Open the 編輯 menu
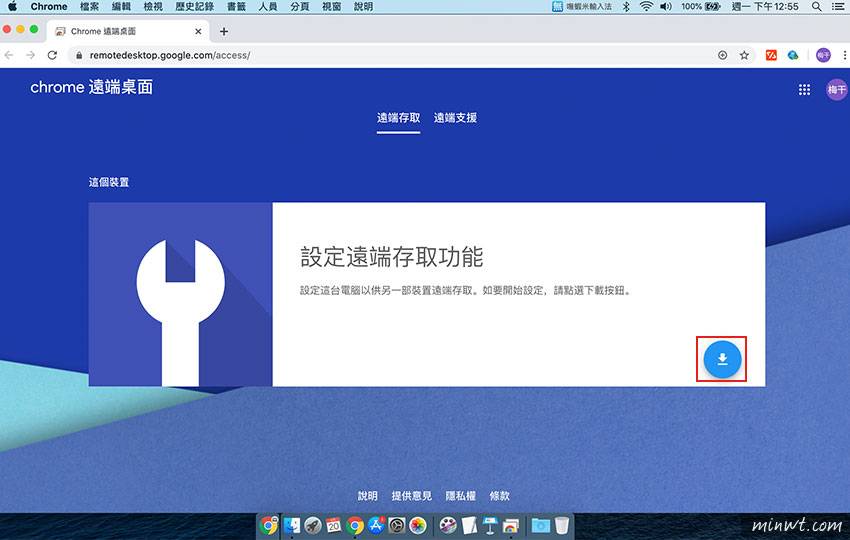Screen dimensions: 850x540 pos(121,7)
